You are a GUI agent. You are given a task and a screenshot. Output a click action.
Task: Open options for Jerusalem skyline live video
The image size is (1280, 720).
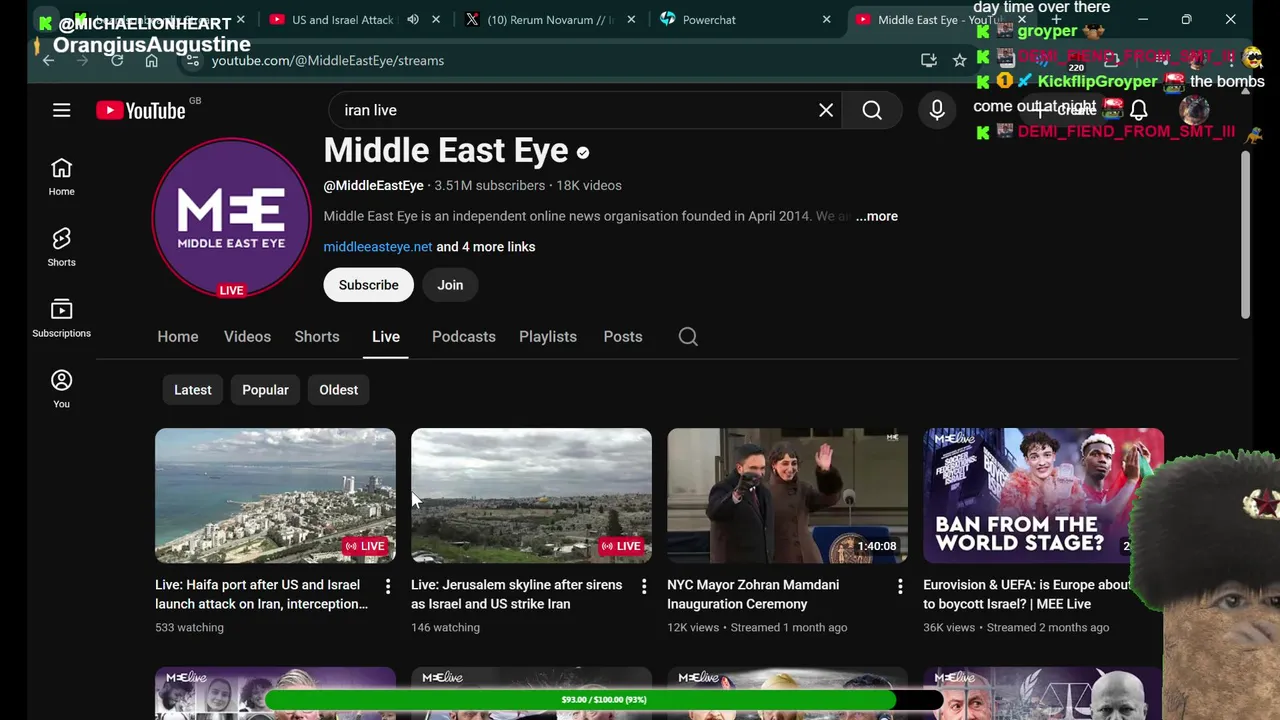[644, 586]
